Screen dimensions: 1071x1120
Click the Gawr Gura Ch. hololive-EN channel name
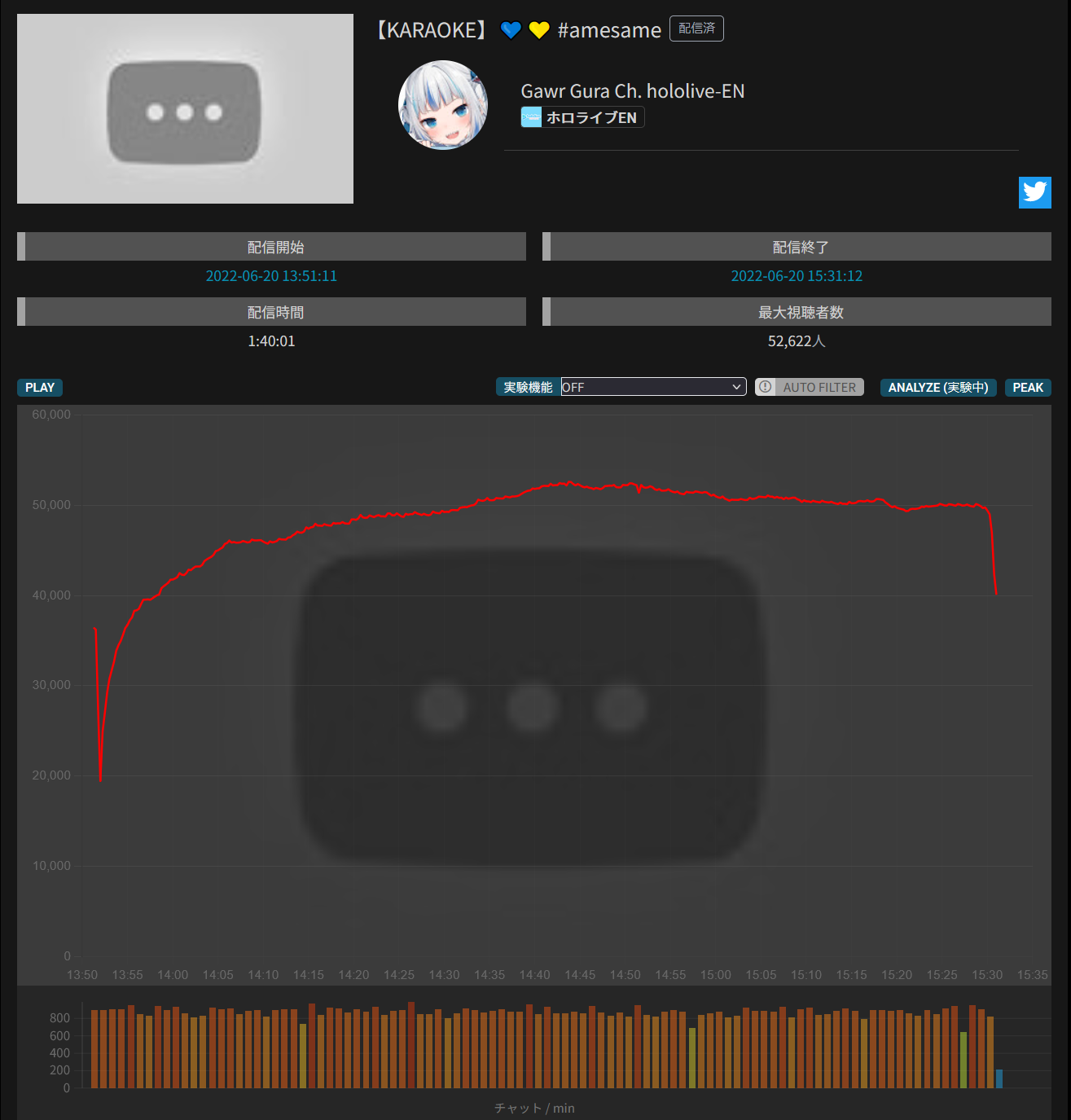(x=633, y=91)
